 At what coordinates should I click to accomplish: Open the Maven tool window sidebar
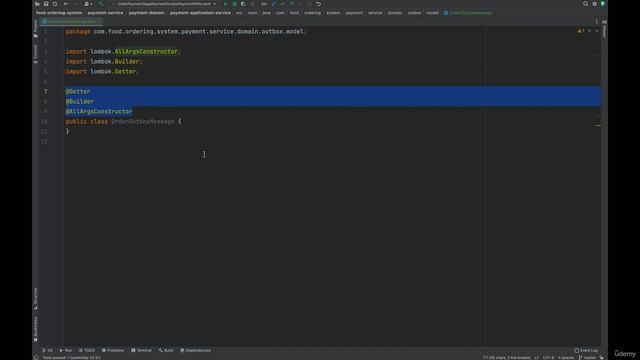point(604,29)
